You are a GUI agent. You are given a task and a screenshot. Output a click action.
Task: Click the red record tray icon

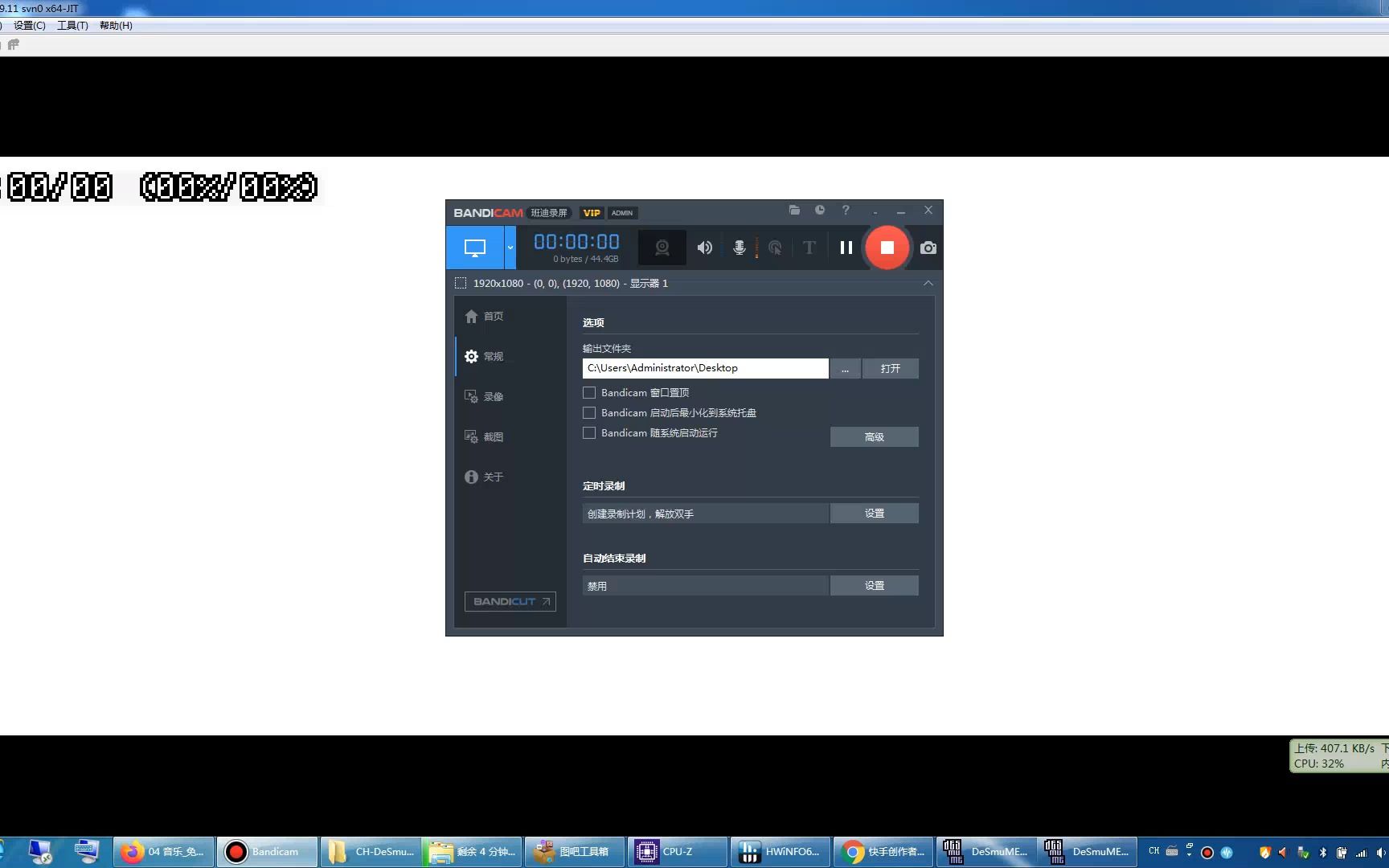coord(1207,853)
